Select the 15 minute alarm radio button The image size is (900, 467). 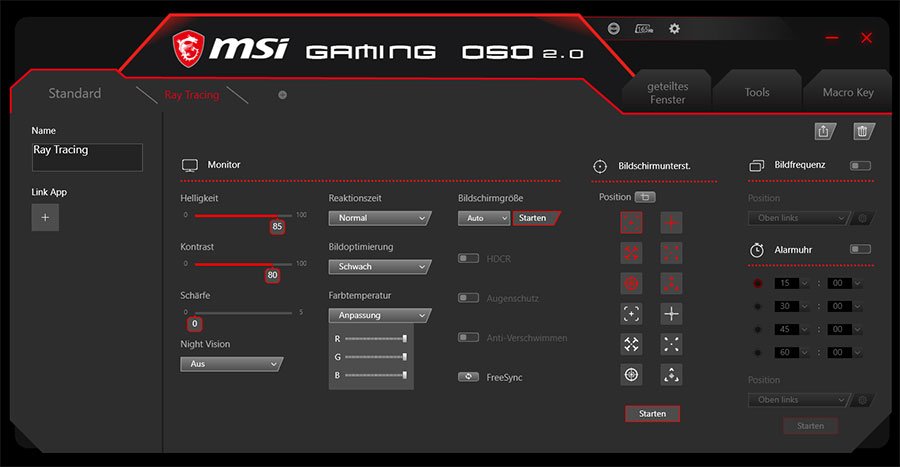758,283
